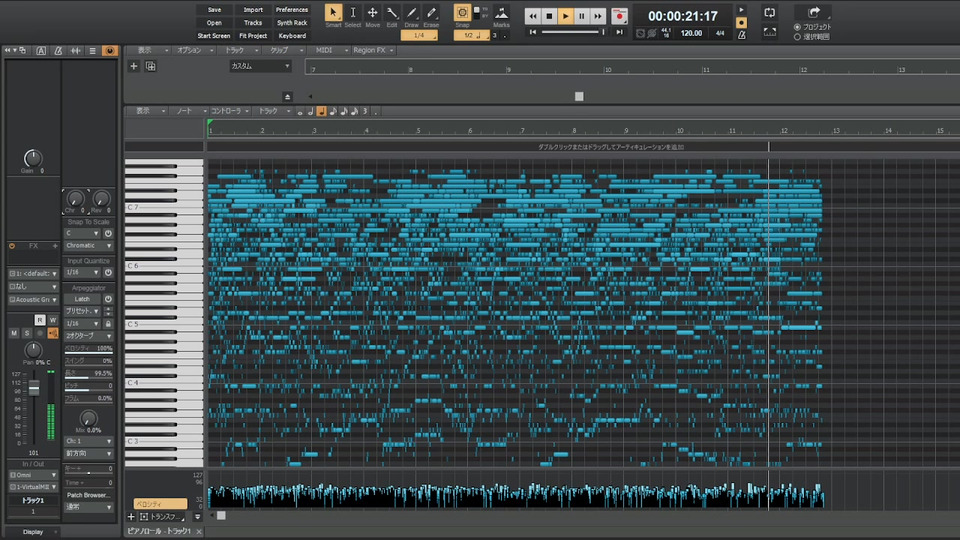Stop playback with the Stop button
Screen dimensions: 960x540
pyautogui.click(x=549, y=16)
